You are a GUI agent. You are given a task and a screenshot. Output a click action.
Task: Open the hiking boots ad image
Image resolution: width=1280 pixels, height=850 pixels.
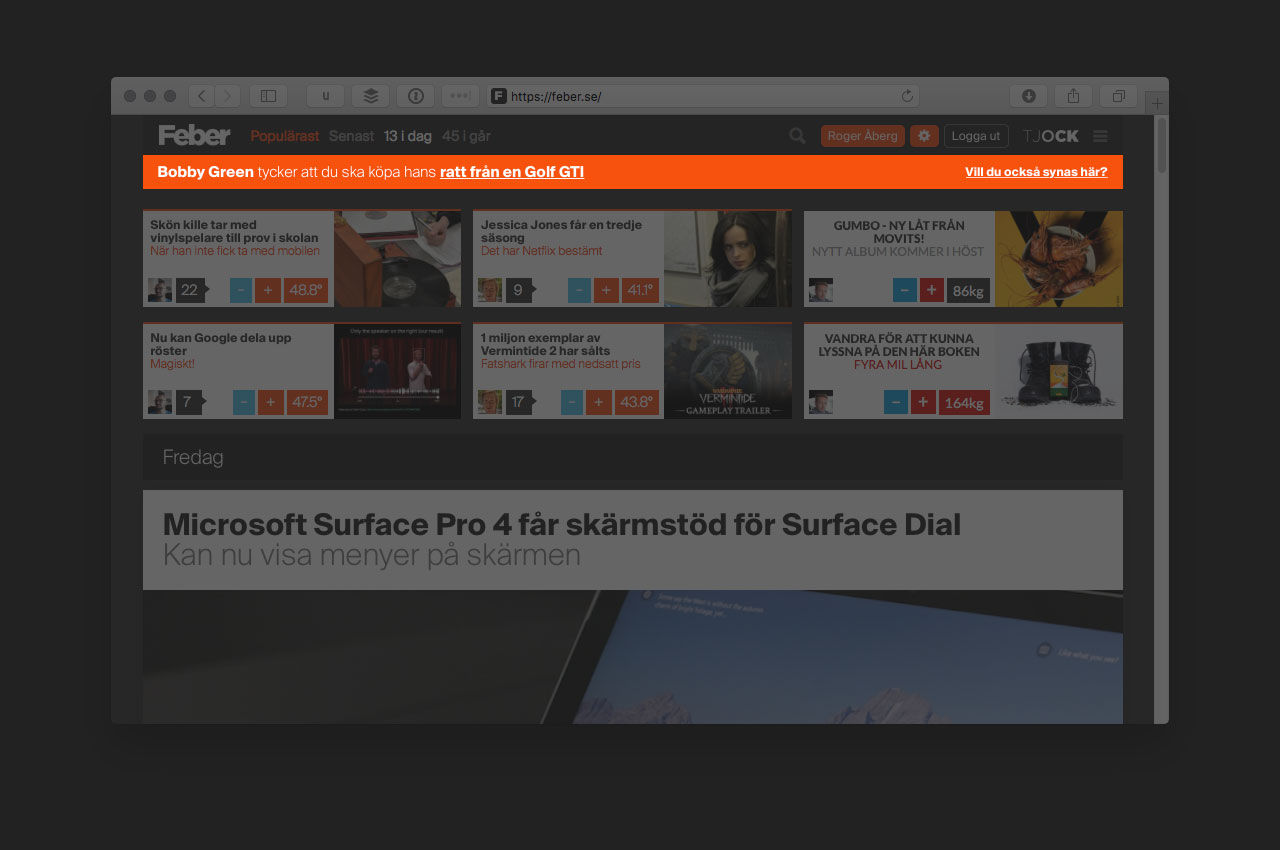[x=1058, y=371]
